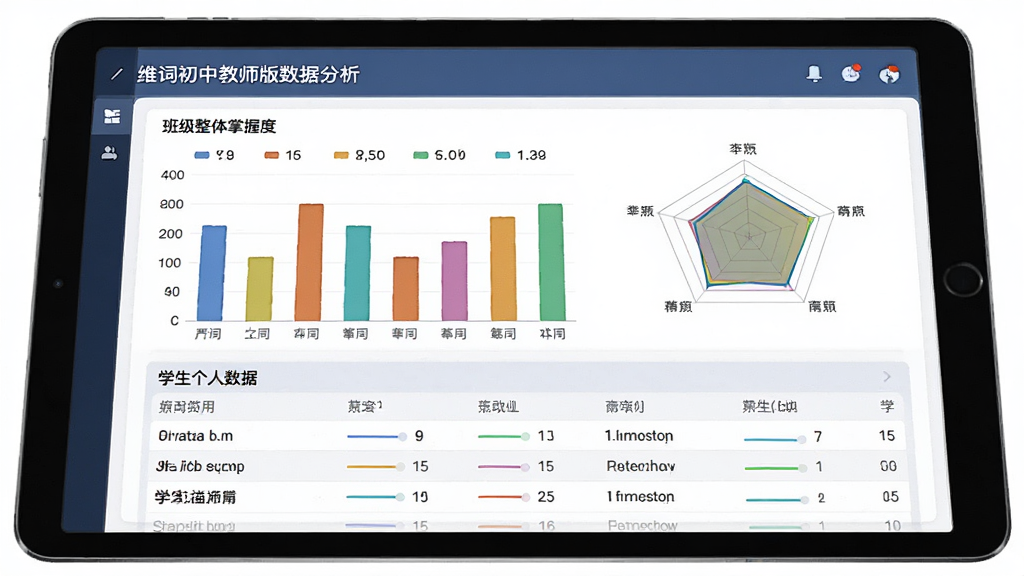The width and height of the screenshot is (1024, 576).
Task: Select the purple bar in the chart
Action: click(455, 281)
